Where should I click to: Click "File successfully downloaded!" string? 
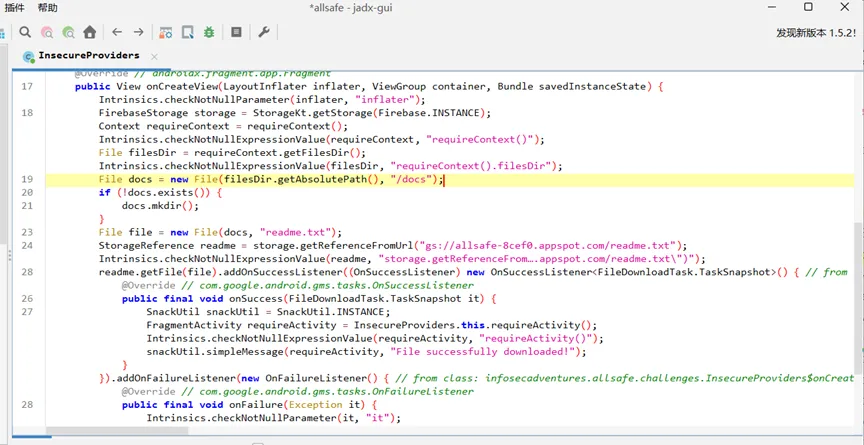(x=485, y=351)
